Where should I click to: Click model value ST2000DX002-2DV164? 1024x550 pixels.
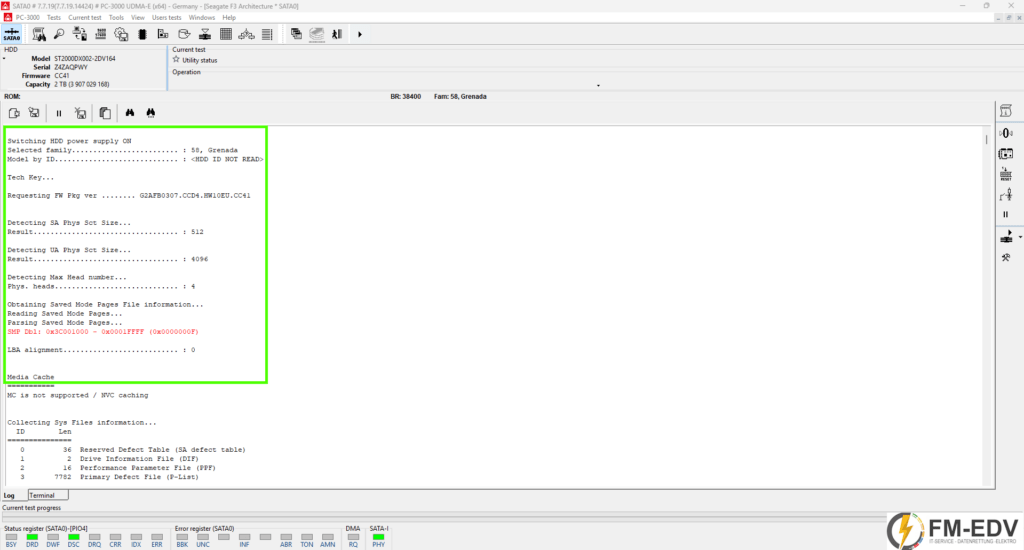tap(85, 59)
